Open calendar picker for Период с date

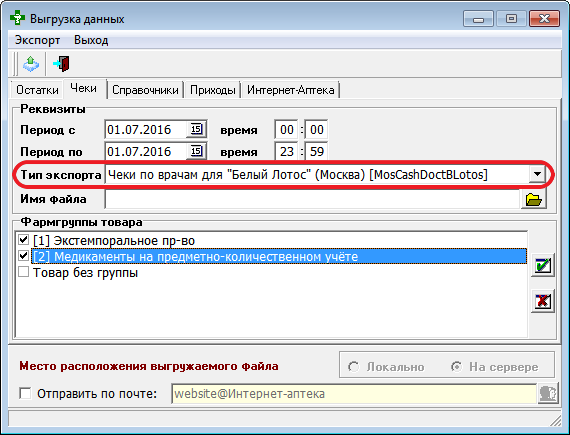[196, 129]
